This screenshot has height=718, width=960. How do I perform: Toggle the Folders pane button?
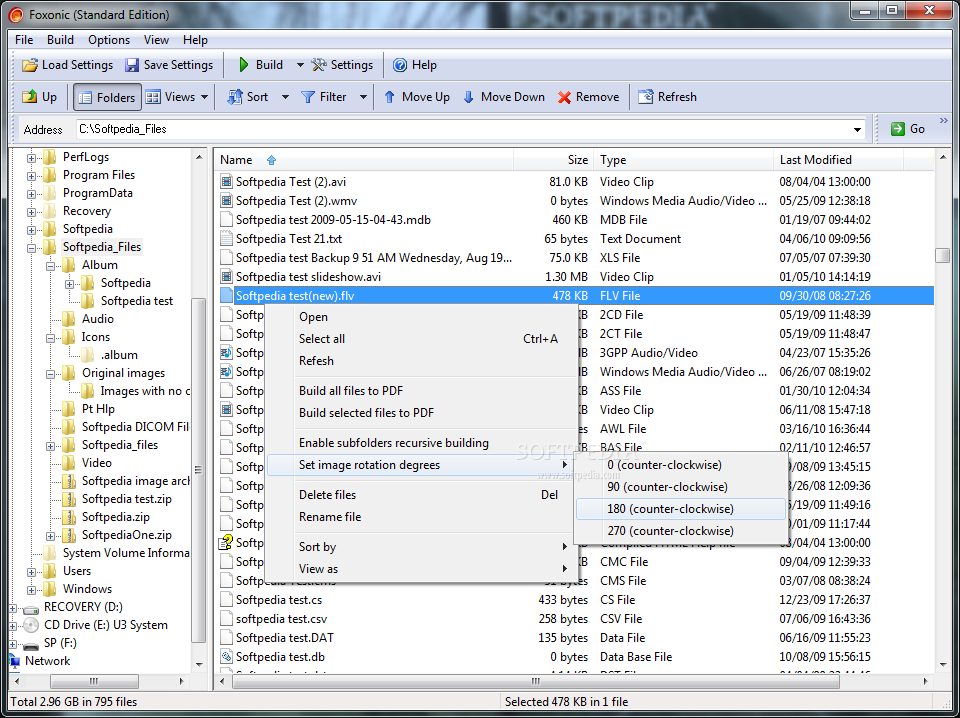[107, 97]
